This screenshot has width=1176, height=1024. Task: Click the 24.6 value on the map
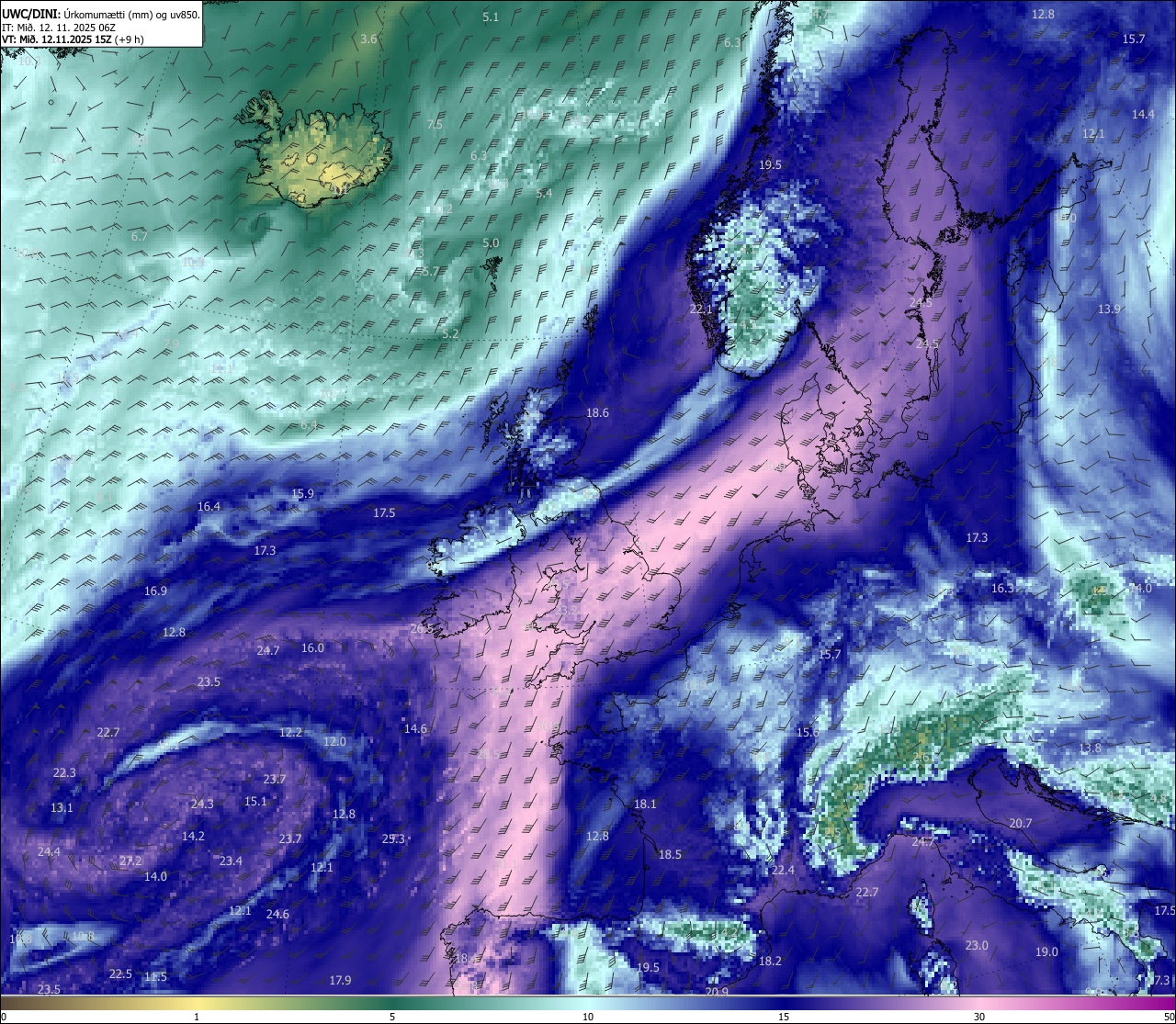pos(277,915)
